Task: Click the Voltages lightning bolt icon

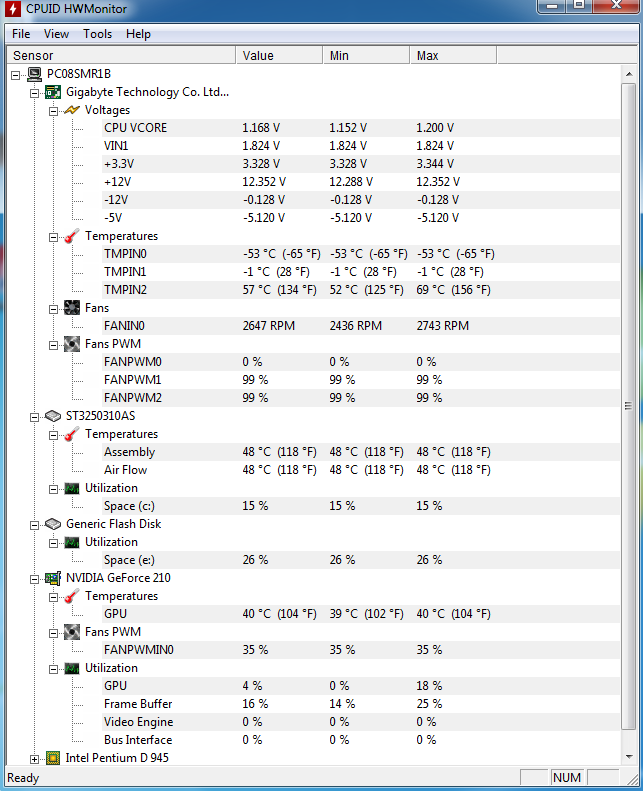Action: click(x=72, y=110)
